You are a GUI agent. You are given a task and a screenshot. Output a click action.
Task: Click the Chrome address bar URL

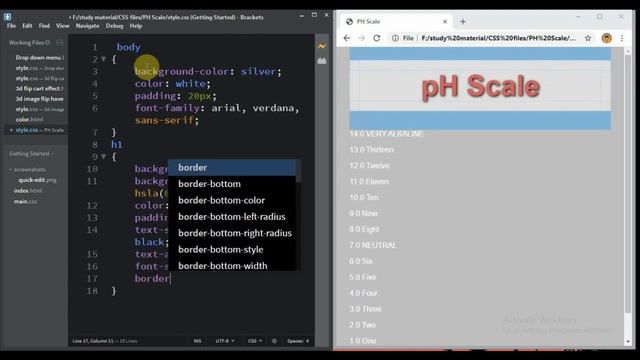[x=498, y=38]
